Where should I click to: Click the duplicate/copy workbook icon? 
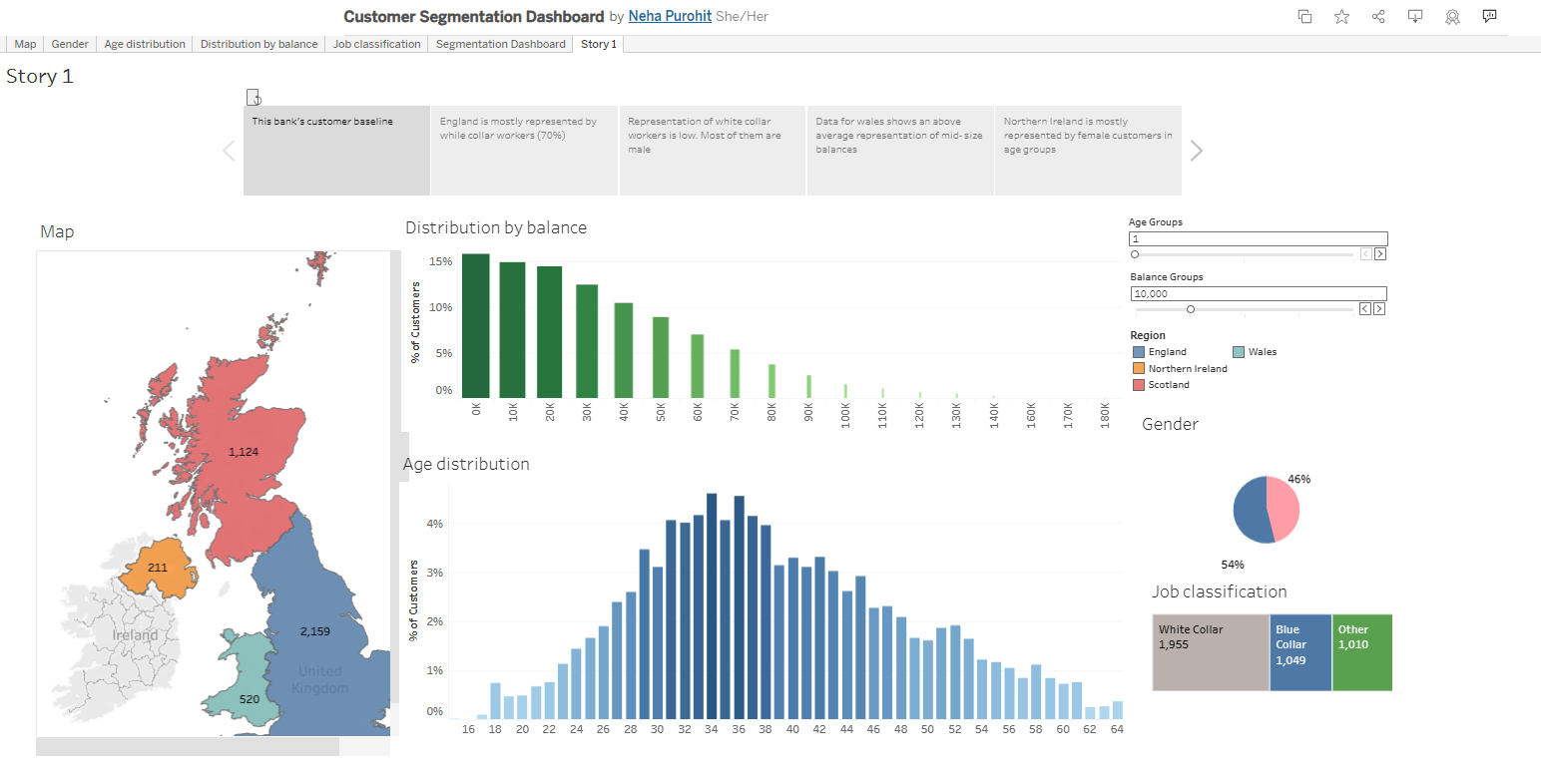(1304, 16)
